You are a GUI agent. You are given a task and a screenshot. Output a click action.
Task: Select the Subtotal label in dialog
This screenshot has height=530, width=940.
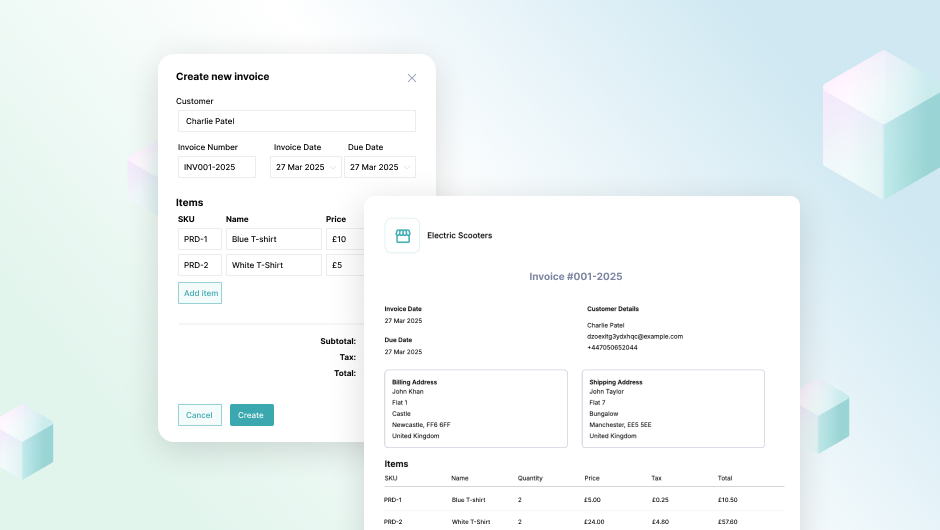coord(338,341)
